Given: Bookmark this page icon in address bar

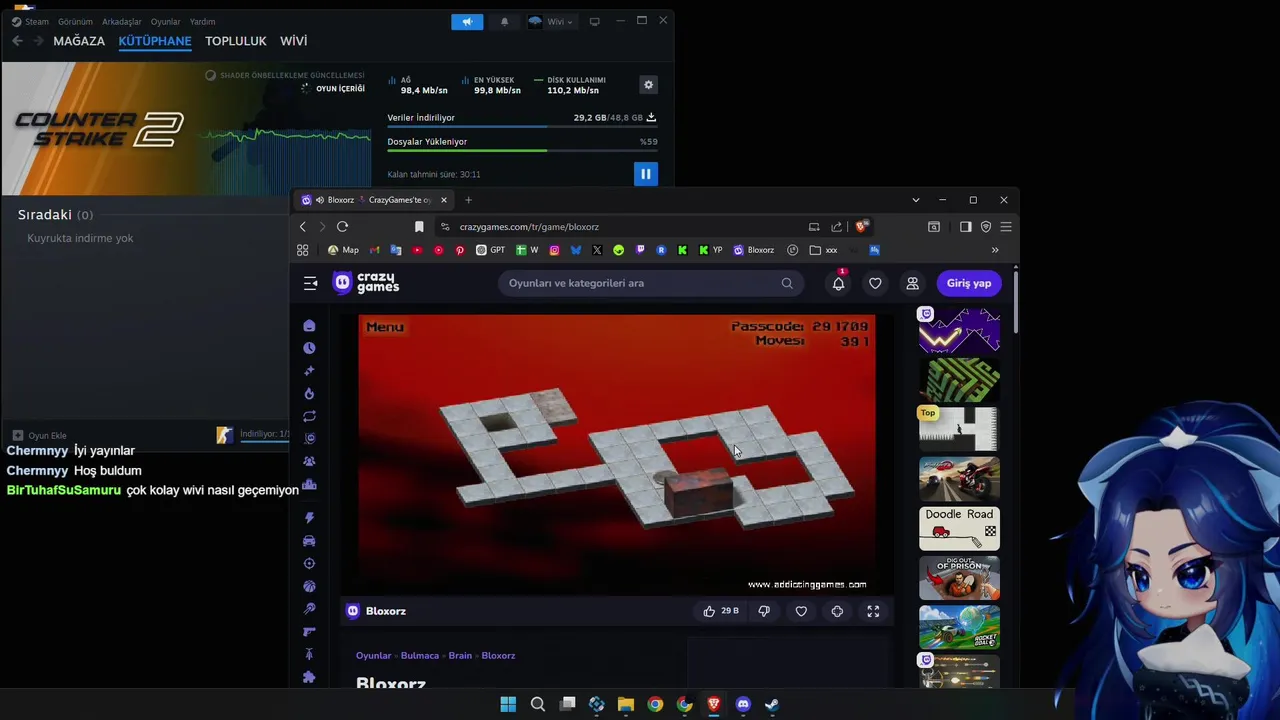Looking at the screenshot, I should tap(419, 227).
